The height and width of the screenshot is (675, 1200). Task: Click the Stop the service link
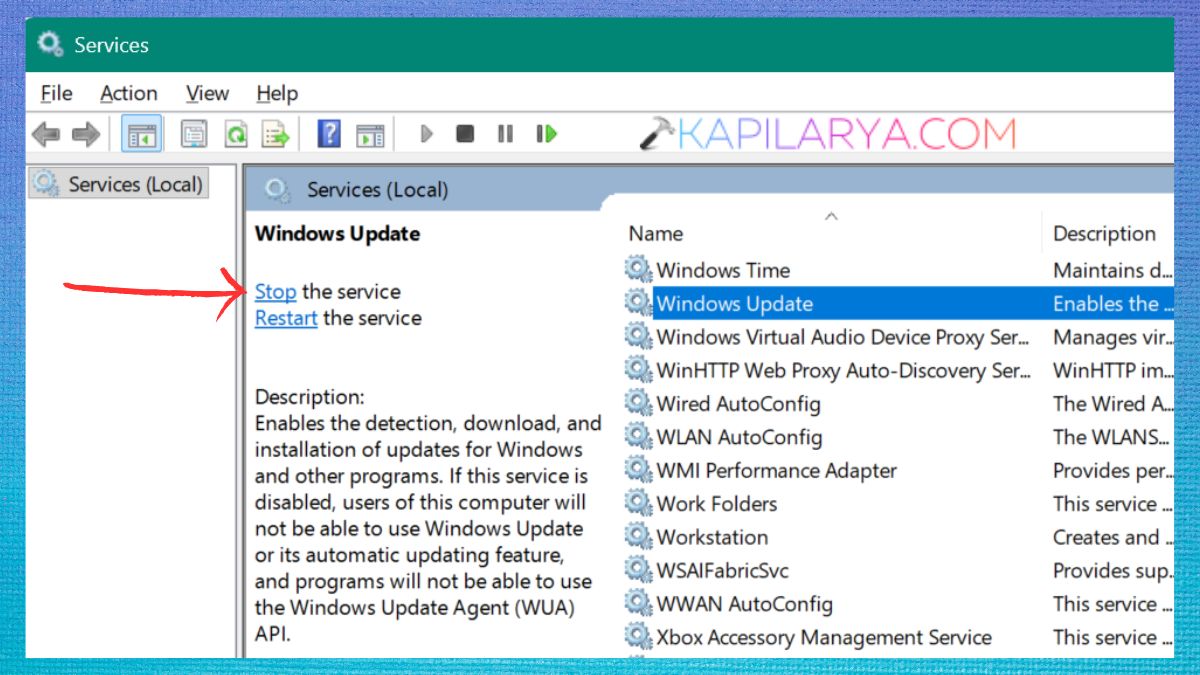pos(275,291)
